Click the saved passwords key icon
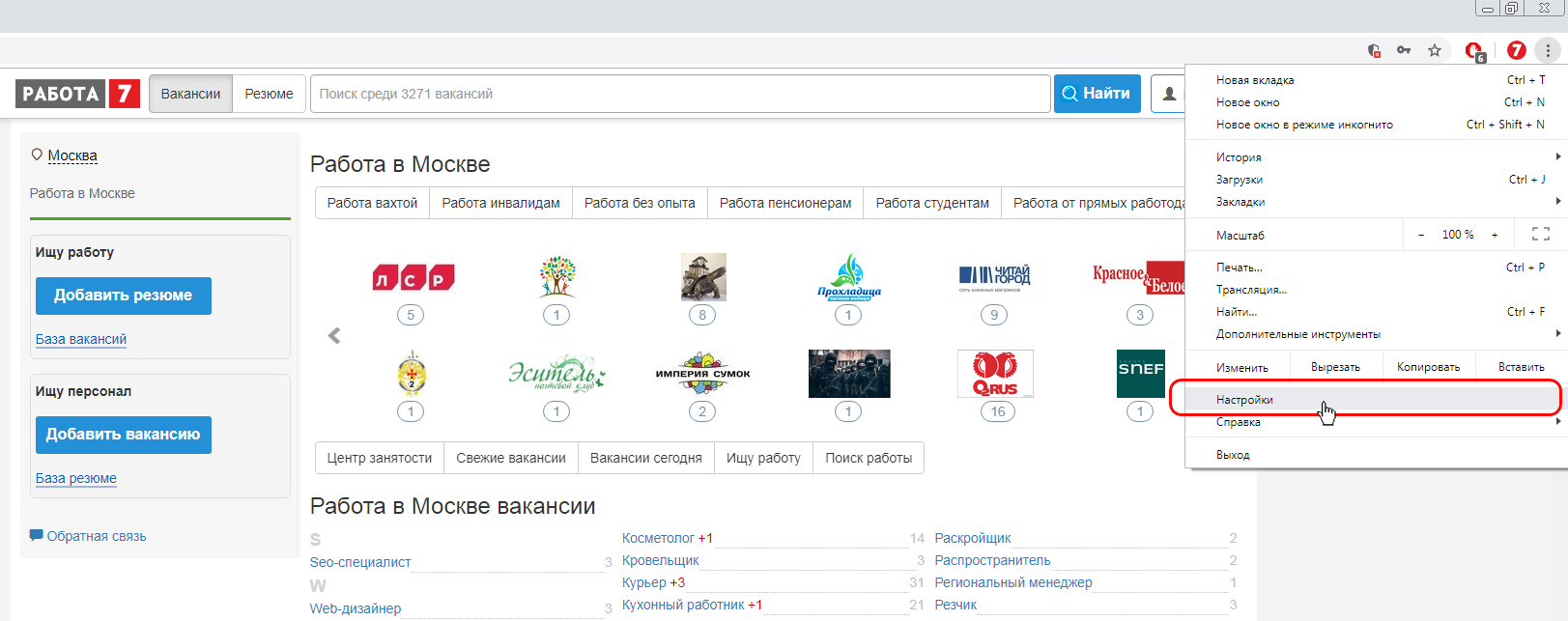Screen dimensions: 1568x621 pyautogui.click(x=1404, y=50)
